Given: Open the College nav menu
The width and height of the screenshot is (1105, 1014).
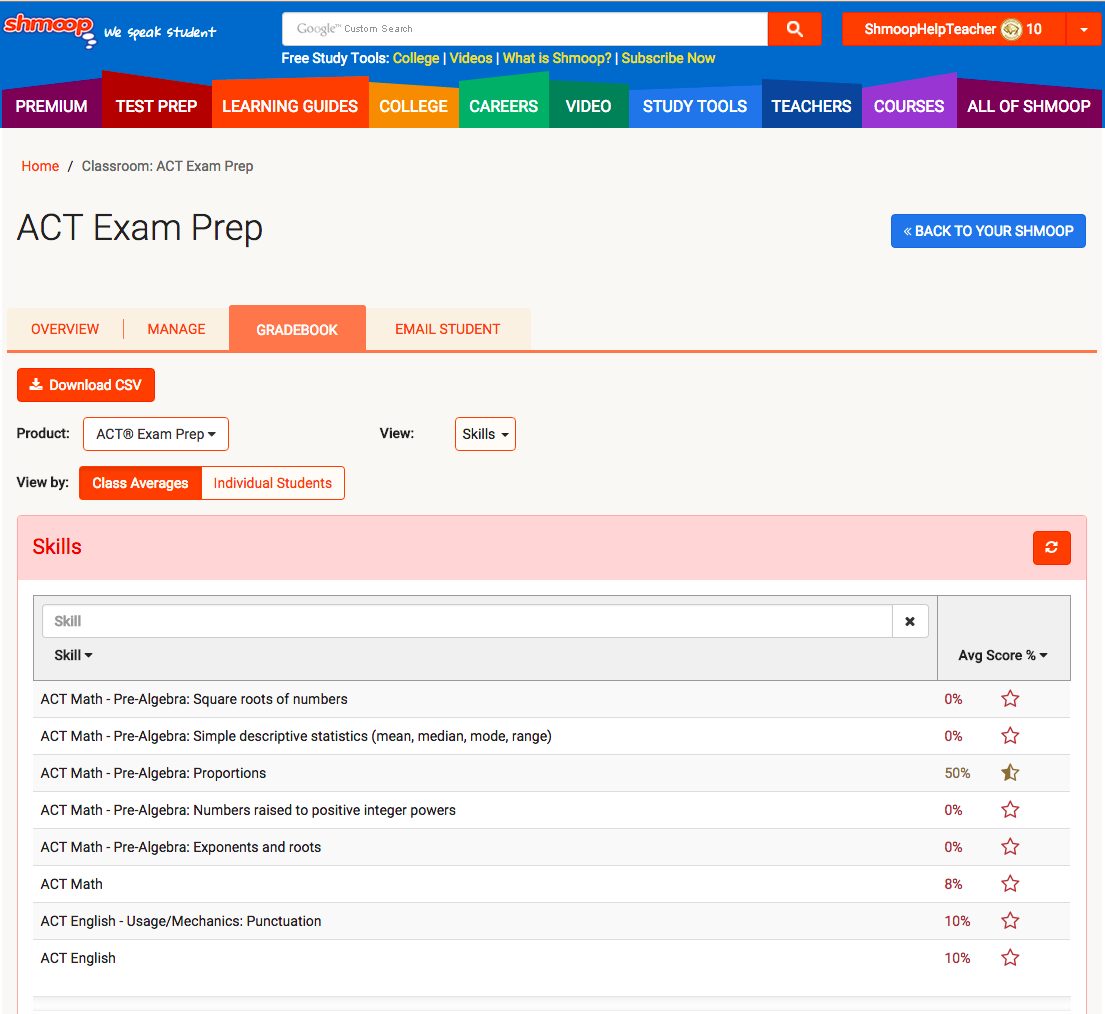Looking at the screenshot, I should coord(414,106).
